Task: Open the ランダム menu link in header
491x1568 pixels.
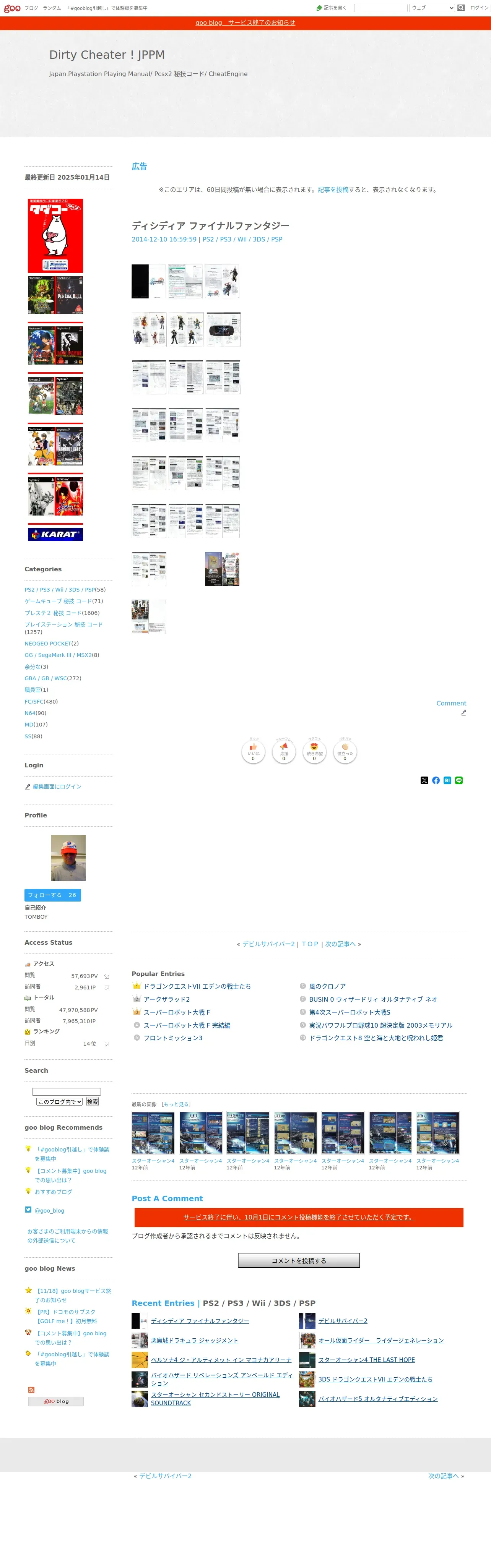Action: pos(52,8)
